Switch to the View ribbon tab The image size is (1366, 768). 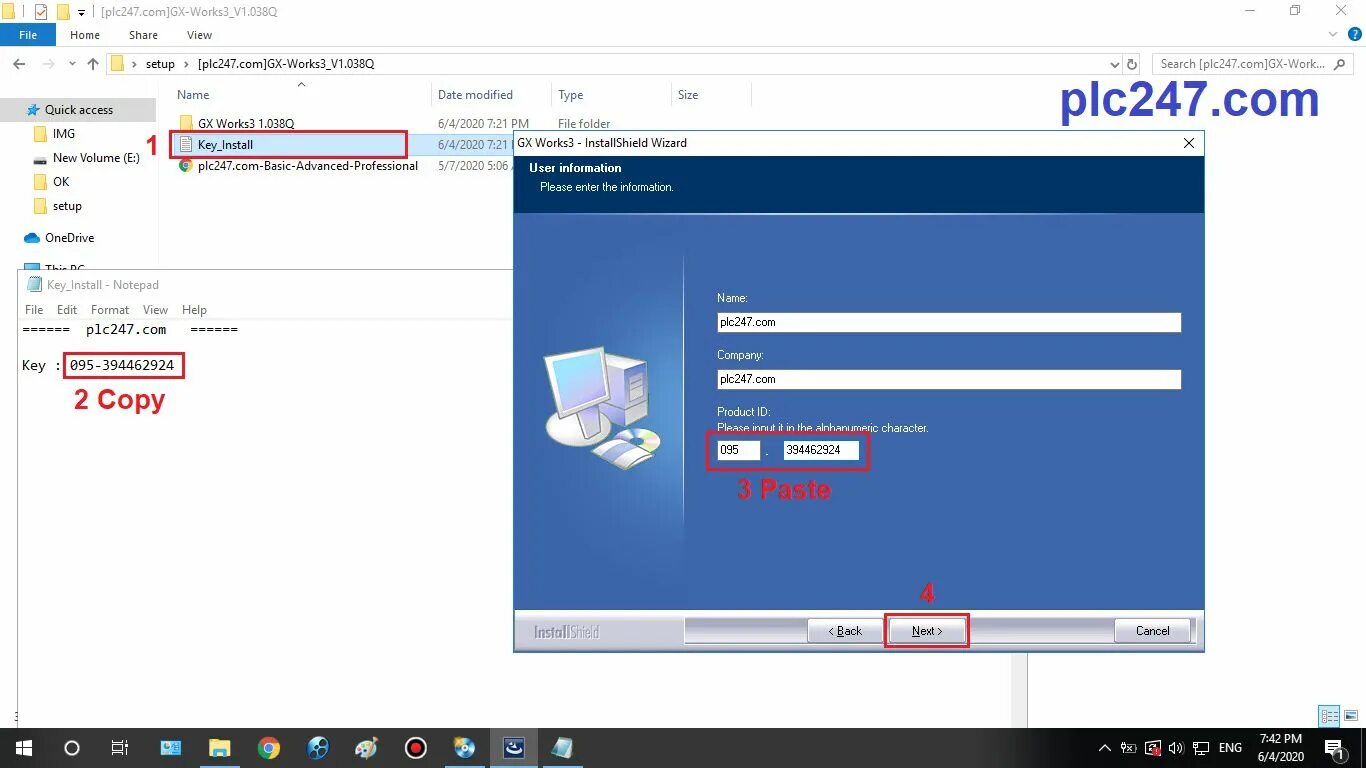pyautogui.click(x=199, y=35)
